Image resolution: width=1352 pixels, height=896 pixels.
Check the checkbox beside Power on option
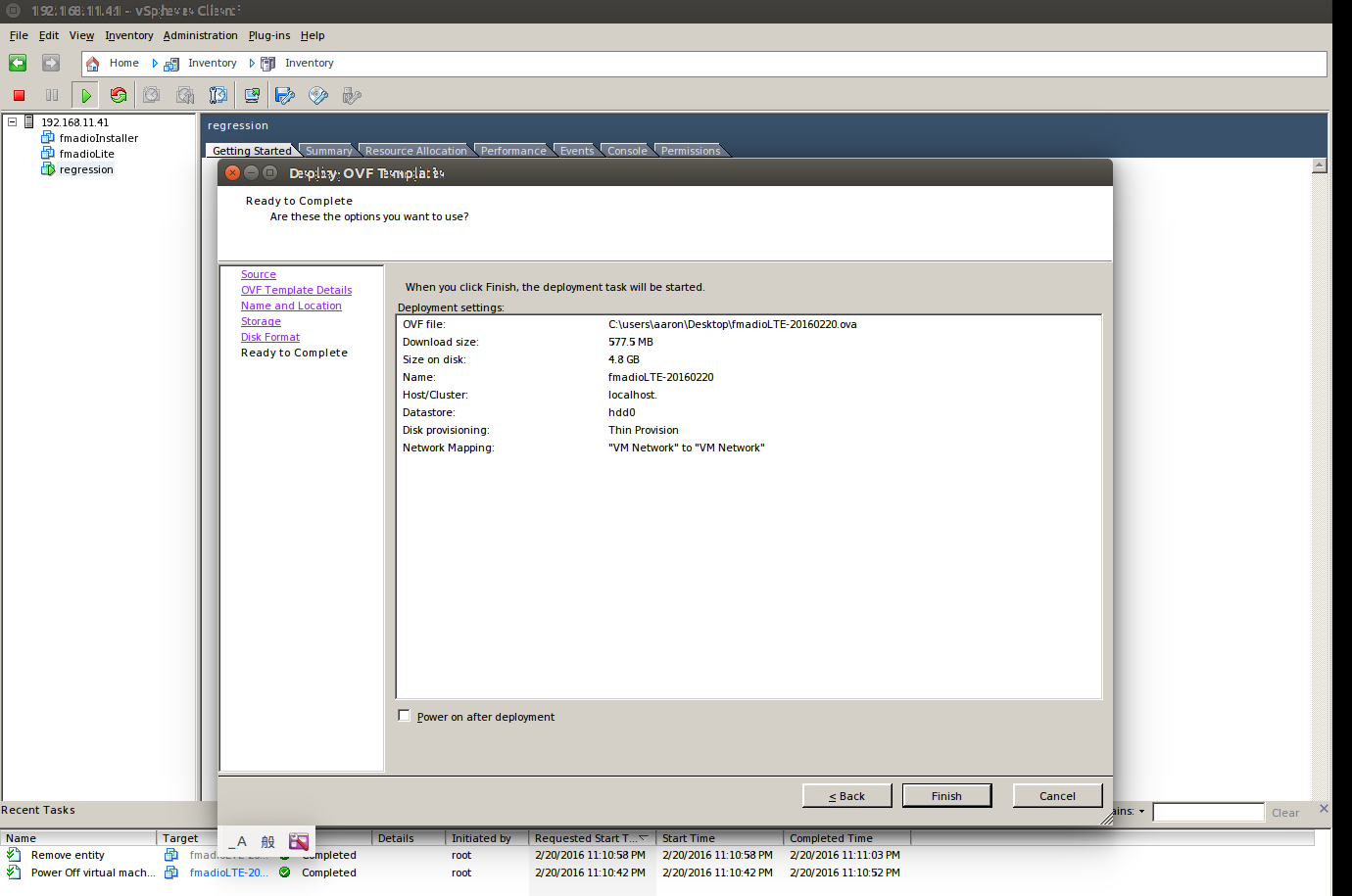tap(404, 715)
